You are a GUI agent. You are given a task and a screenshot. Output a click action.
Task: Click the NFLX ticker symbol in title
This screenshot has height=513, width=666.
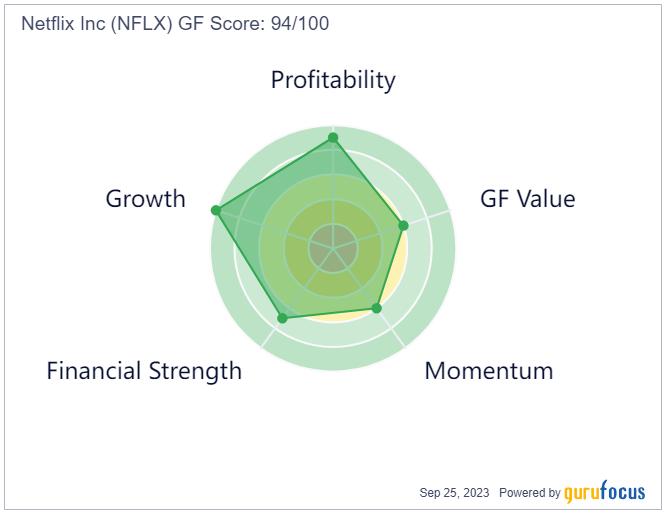point(142,23)
